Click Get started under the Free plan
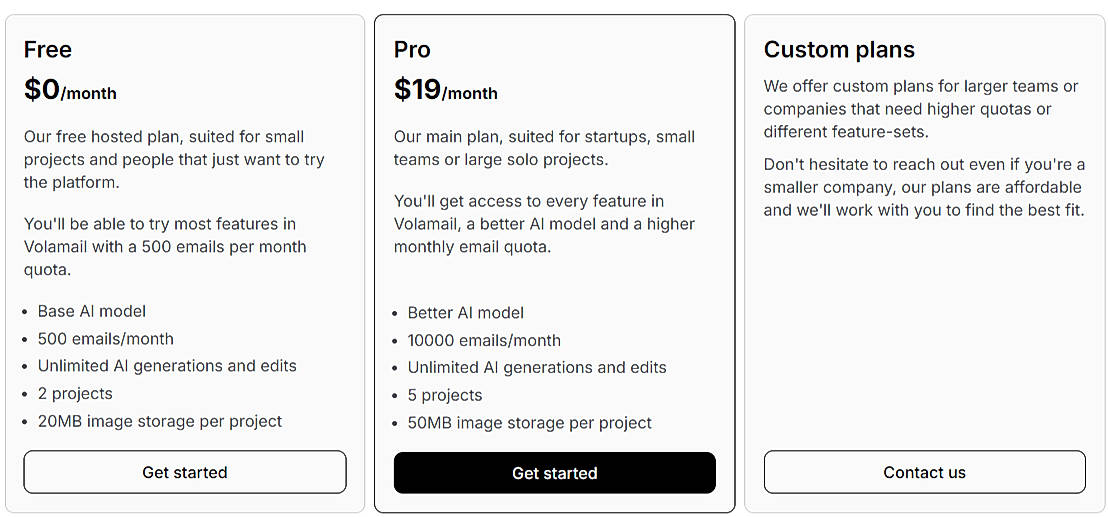1108x517 pixels. [185, 472]
